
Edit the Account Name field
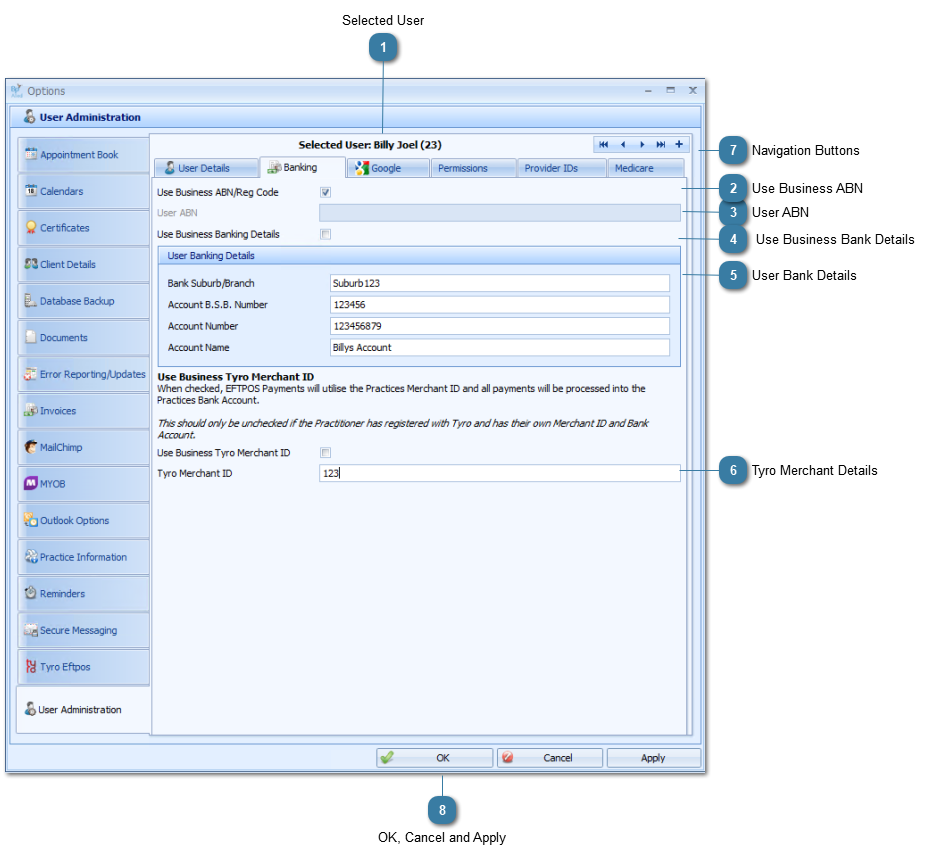click(500, 347)
